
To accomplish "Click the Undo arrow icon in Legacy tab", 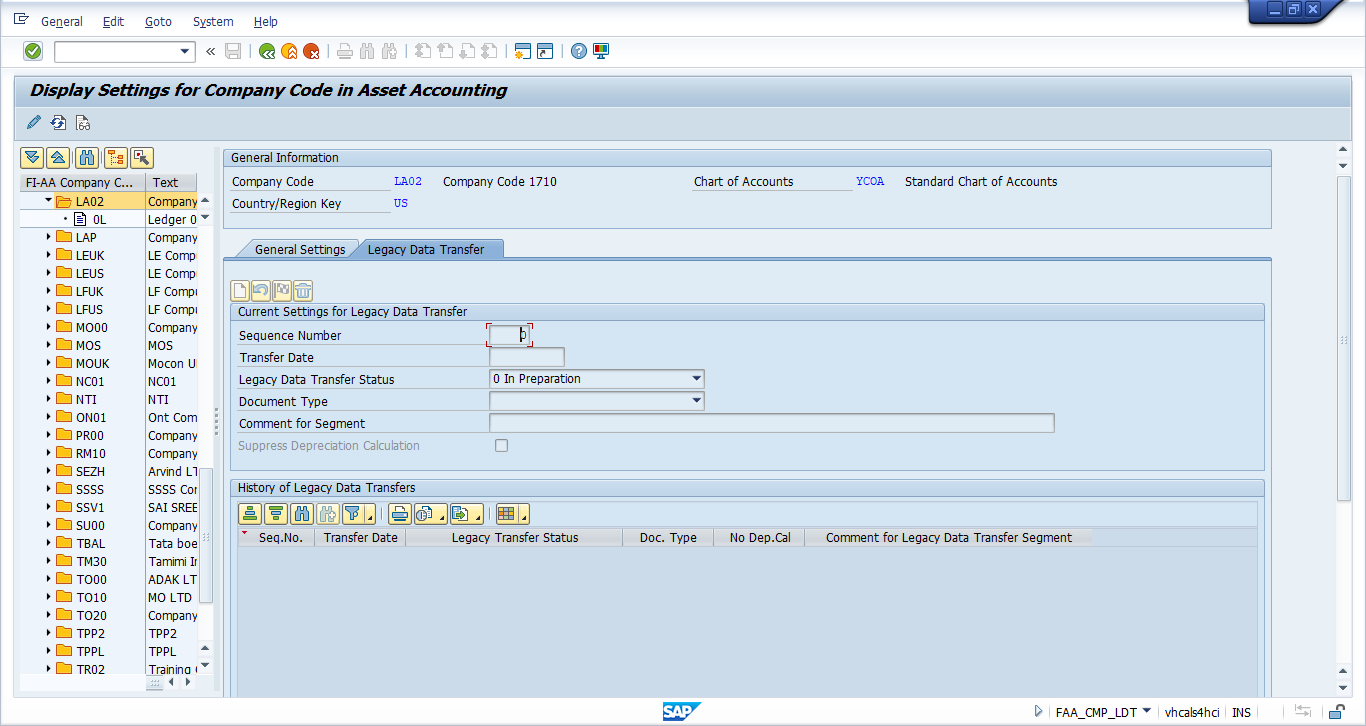I will (261, 291).
